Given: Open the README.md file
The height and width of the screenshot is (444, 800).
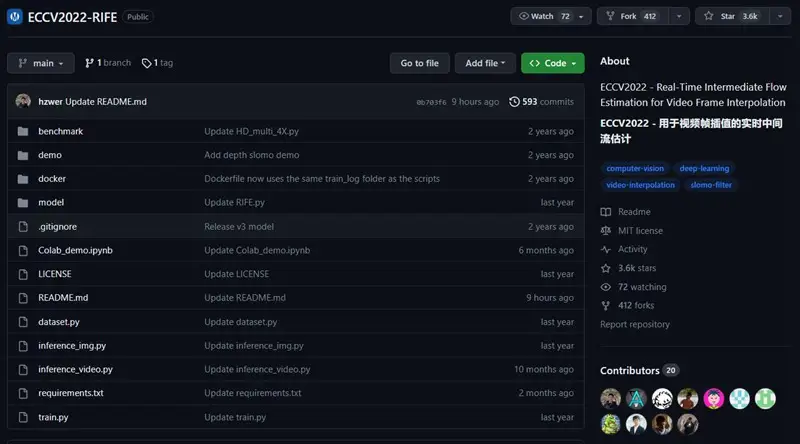Looking at the screenshot, I should tap(63, 298).
